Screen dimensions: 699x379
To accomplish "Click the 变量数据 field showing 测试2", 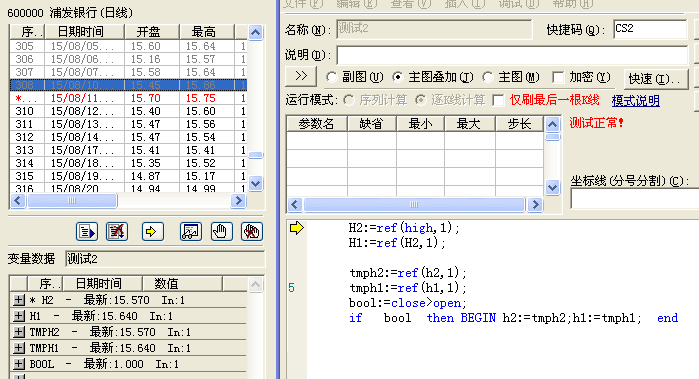I will coord(165,259).
